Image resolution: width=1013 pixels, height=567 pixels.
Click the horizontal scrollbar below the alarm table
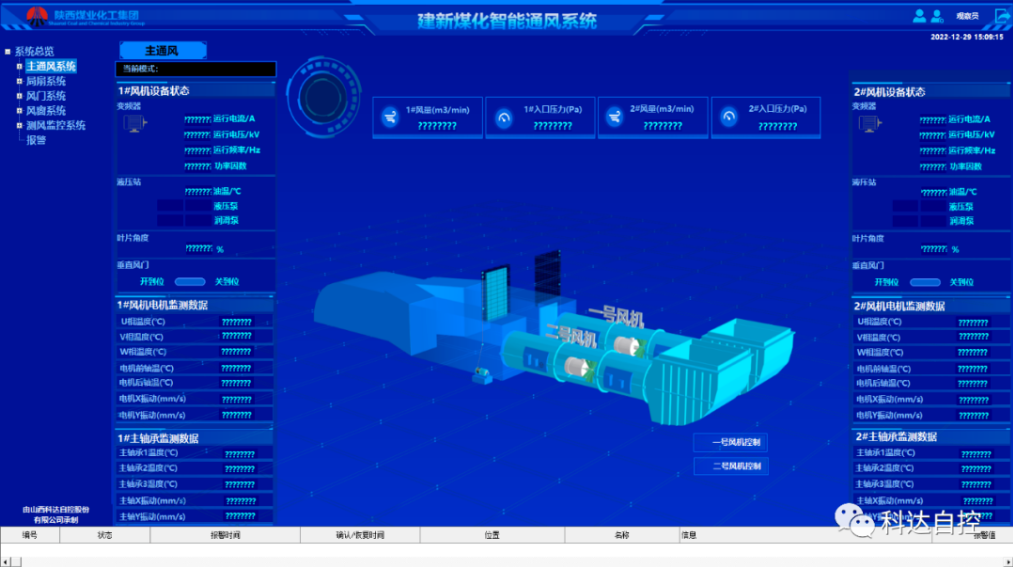(500, 559)
